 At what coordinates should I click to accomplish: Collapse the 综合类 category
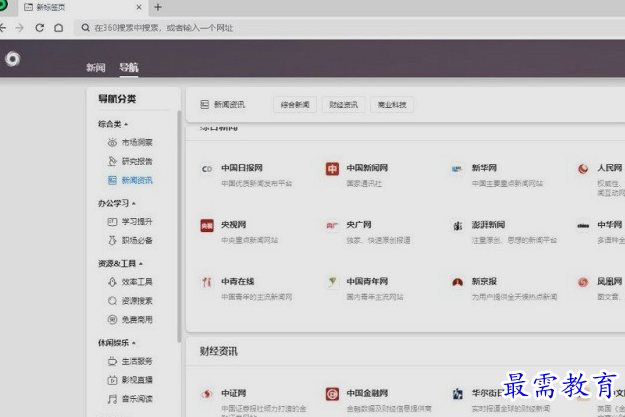(x=113, y=124)
